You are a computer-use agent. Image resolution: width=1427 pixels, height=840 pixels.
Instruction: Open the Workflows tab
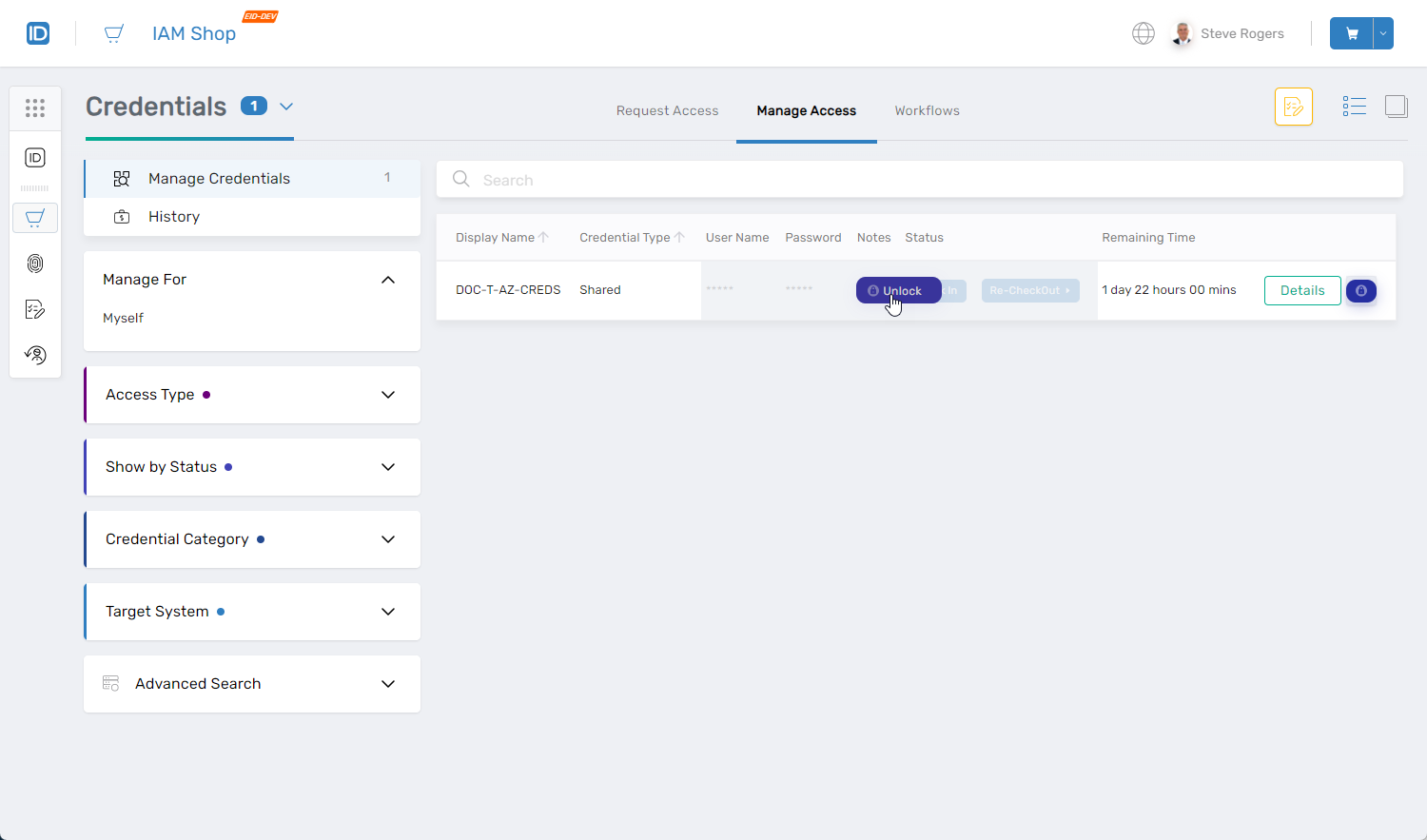pos(927,110)
